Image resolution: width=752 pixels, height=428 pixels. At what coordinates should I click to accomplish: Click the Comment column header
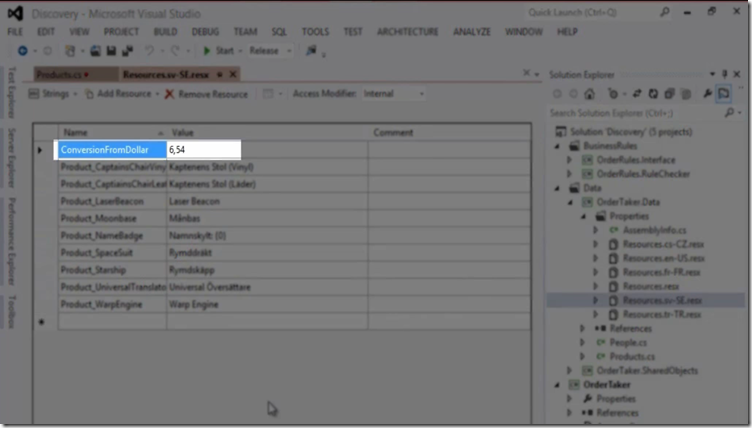449,132
